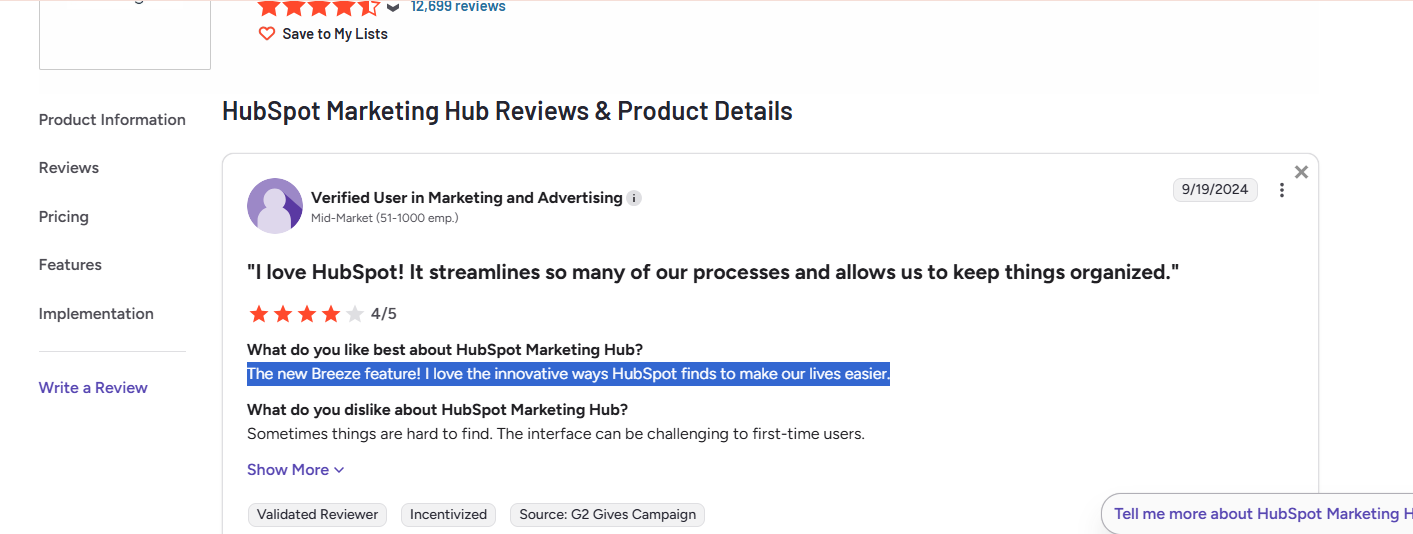This screenshot has height=534, width=1413.
Task: Click the overall product star rating at top
Action: pos(318,7)
